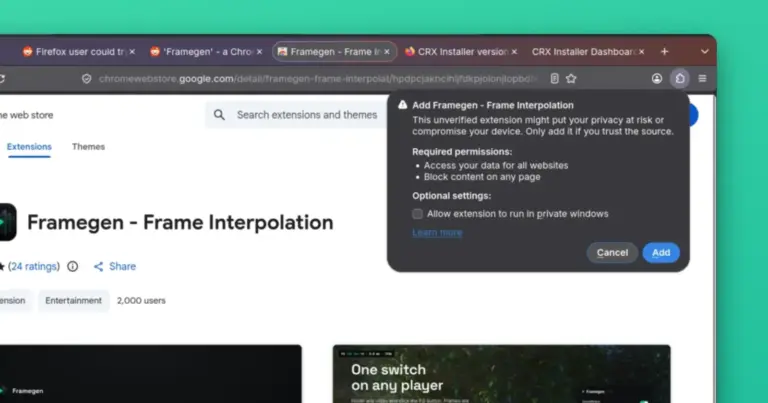Click the Framegen extension logo icon
The image size is (768, 403).
pos(7,222)
